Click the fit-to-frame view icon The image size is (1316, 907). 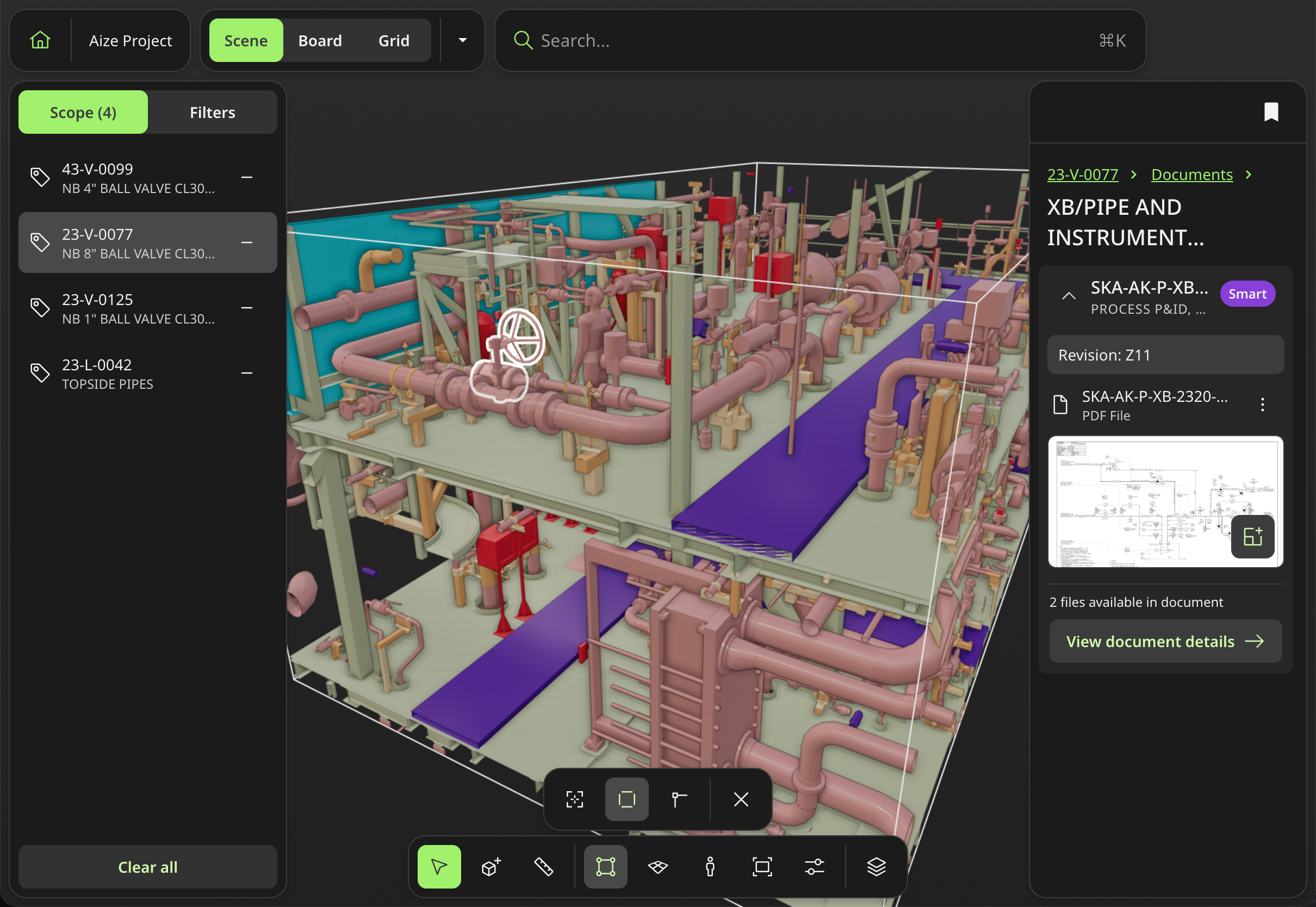click(x=762, y=866)
